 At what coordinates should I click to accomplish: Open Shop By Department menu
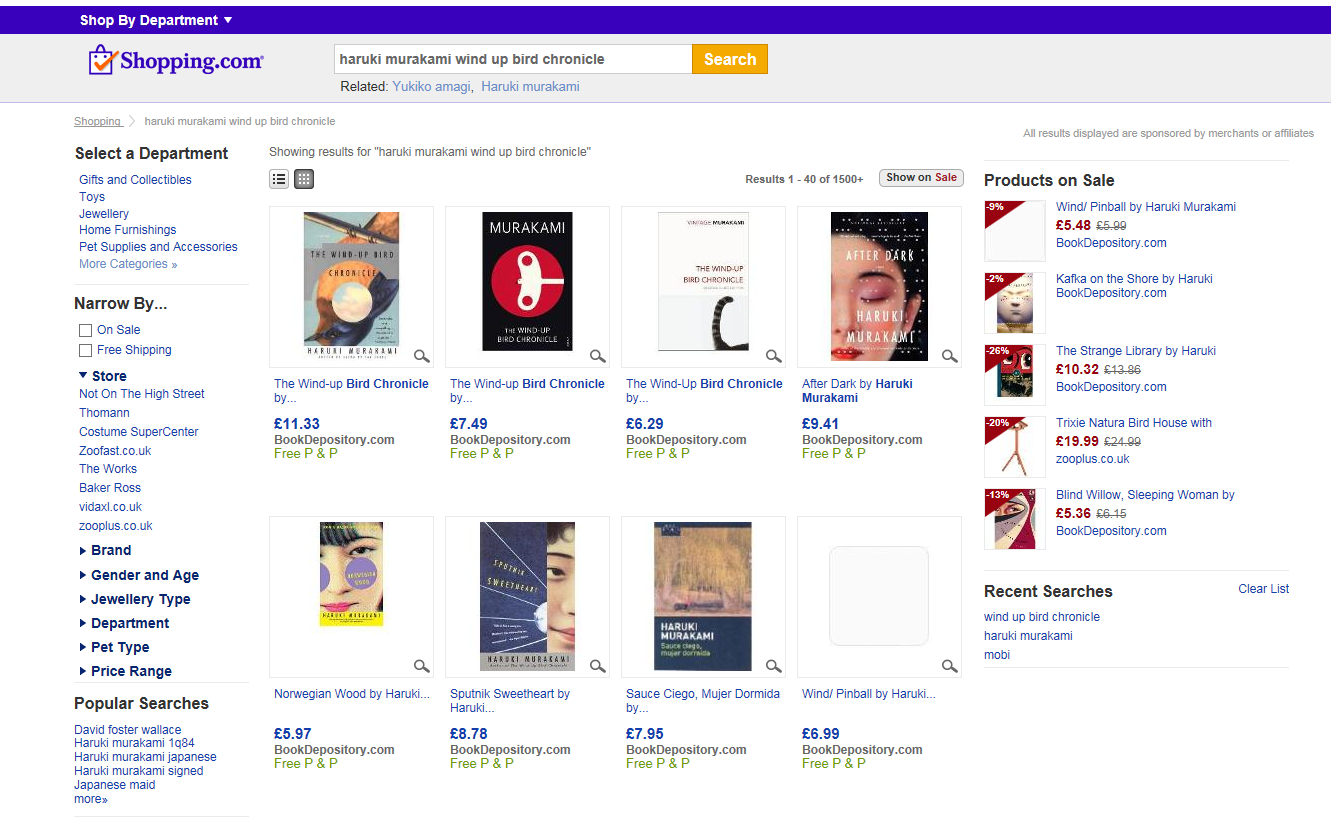pyautogui.click(x=156, y=20)
